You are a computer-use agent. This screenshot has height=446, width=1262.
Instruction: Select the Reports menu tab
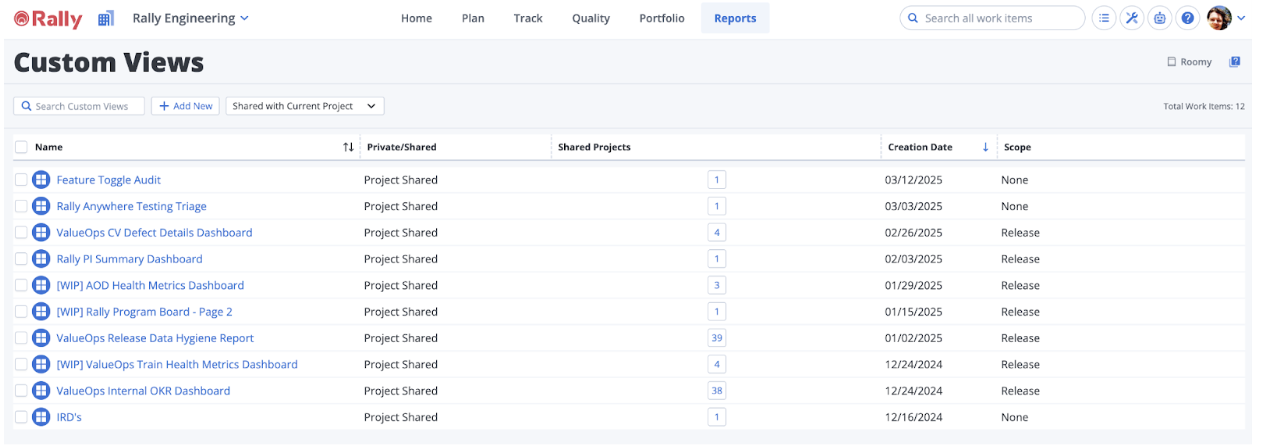tap(735, 18)
